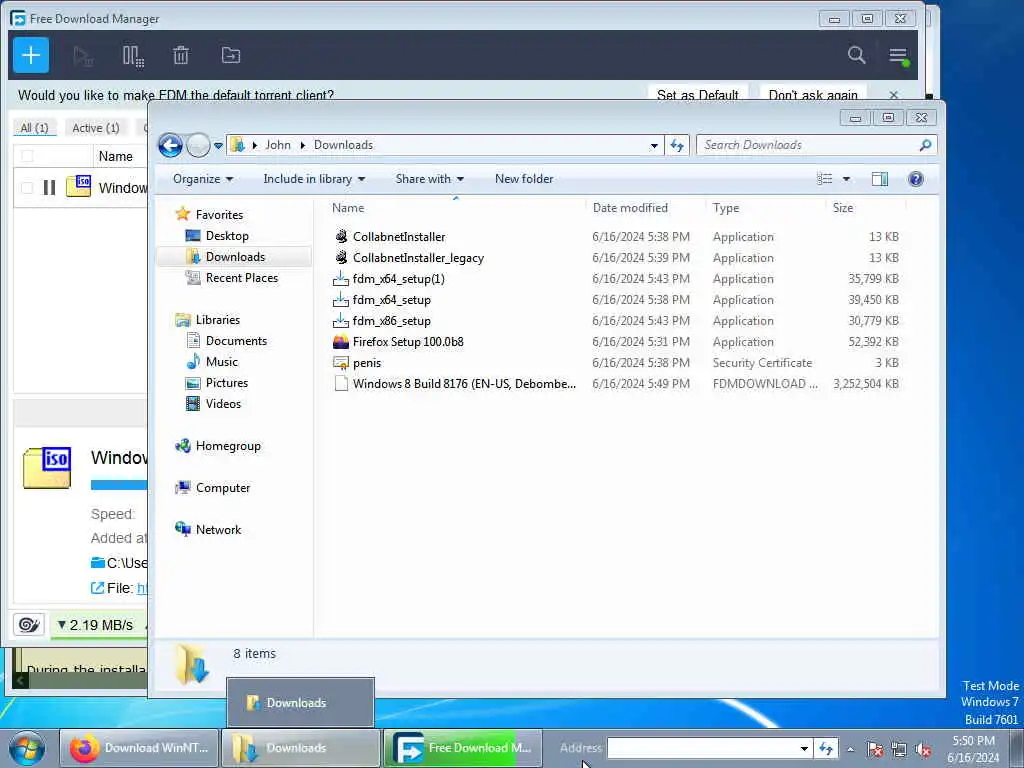Viewport: 1024px width, 768px height.
Task: Open recent locations dropdown arrow
Action: click(218, 146)
